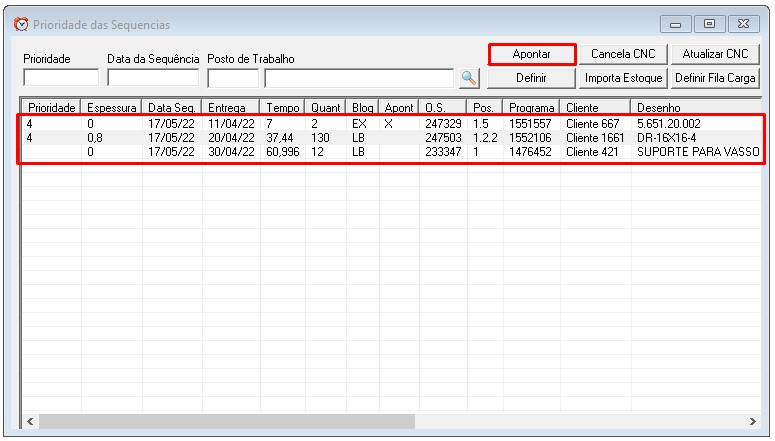
Task: Sort by the Cliente column header
Action: 596,107
